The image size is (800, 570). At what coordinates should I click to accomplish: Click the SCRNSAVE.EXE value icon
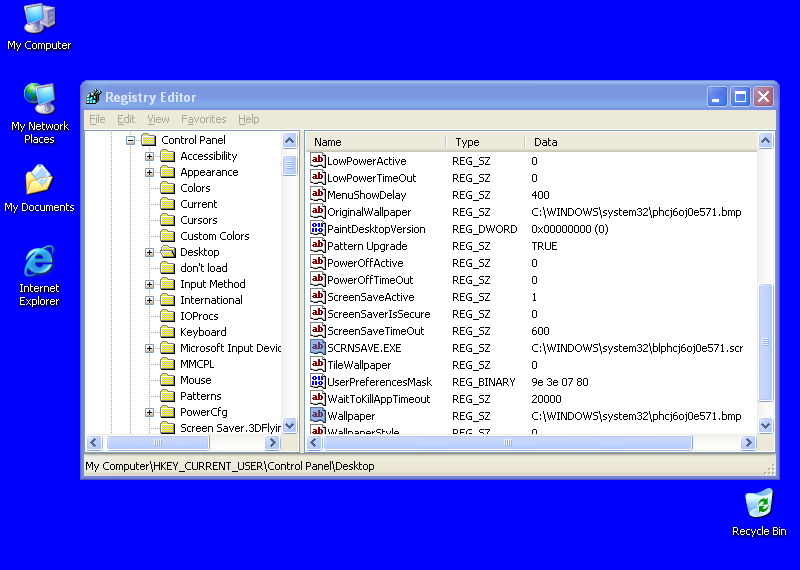click(317, 348)
